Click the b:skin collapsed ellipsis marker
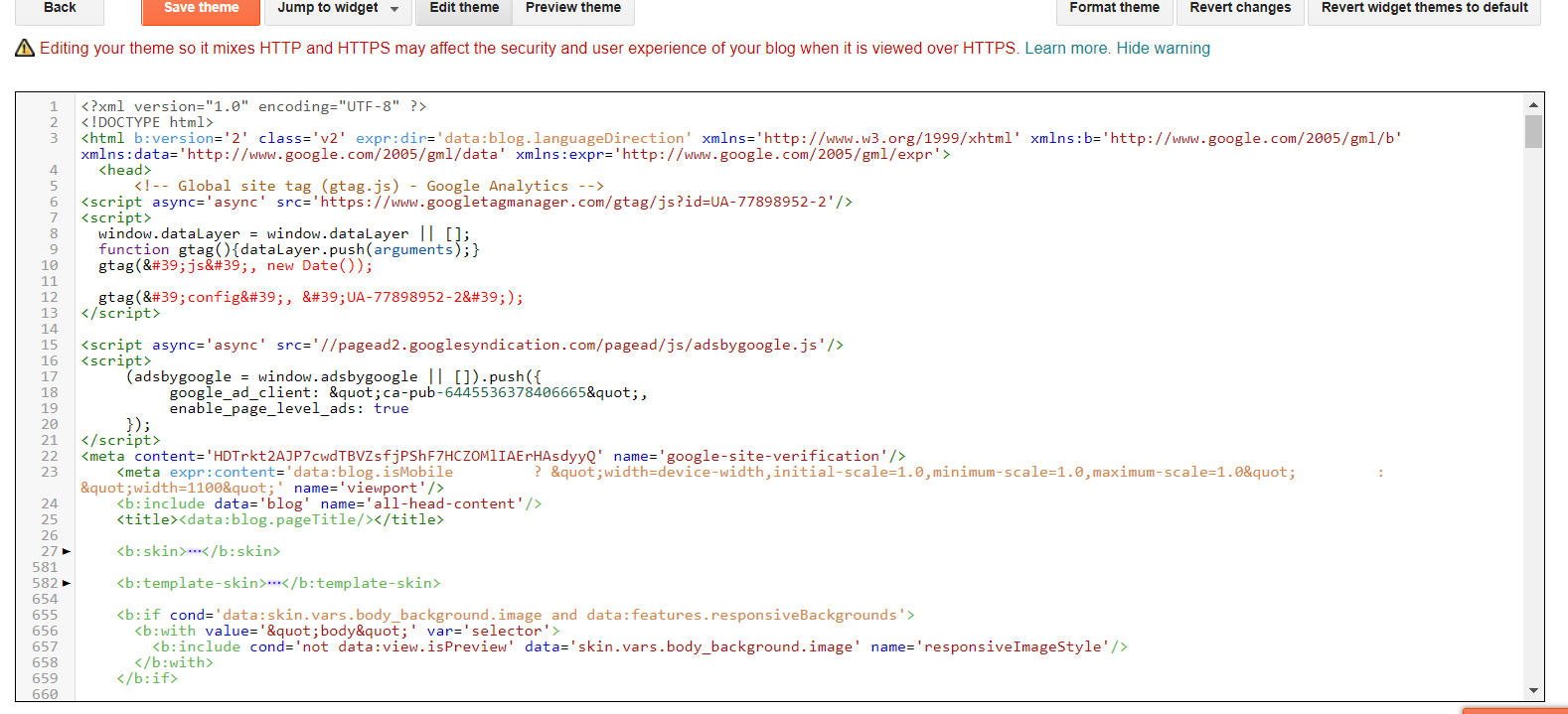Screen dimensions: 1568x714 tap(194, 551)
